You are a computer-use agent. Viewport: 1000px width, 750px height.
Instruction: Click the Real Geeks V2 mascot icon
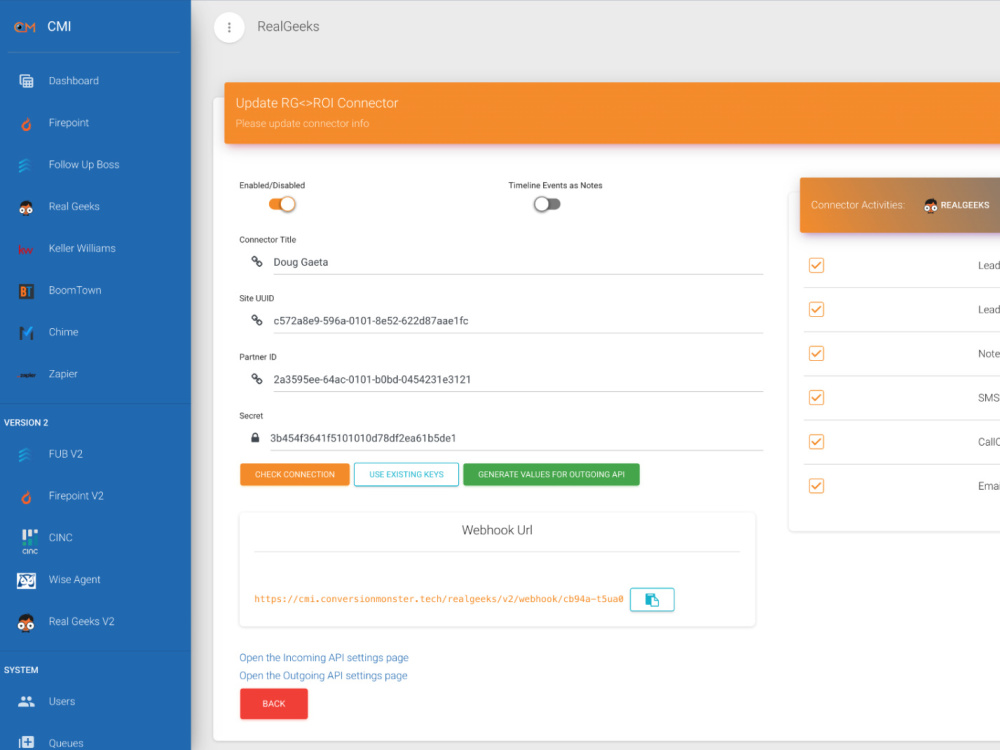click(26, 622)
